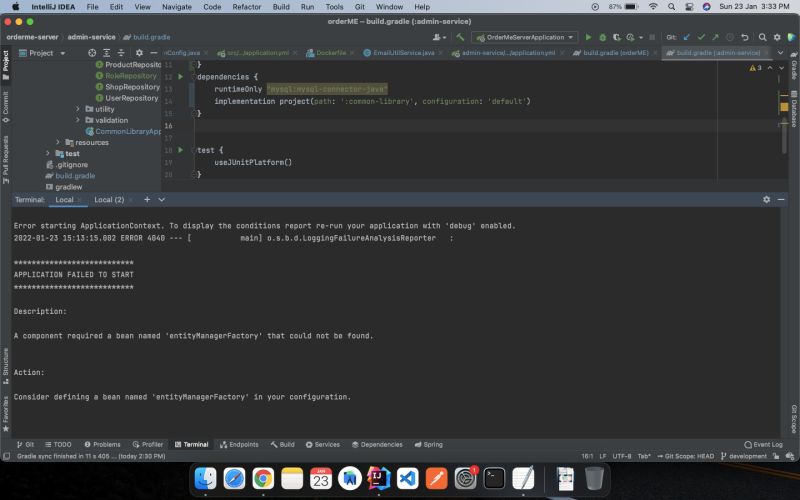
Task: Open IntelliJ IDEA icon in Dock
Action: click(378, 479)
